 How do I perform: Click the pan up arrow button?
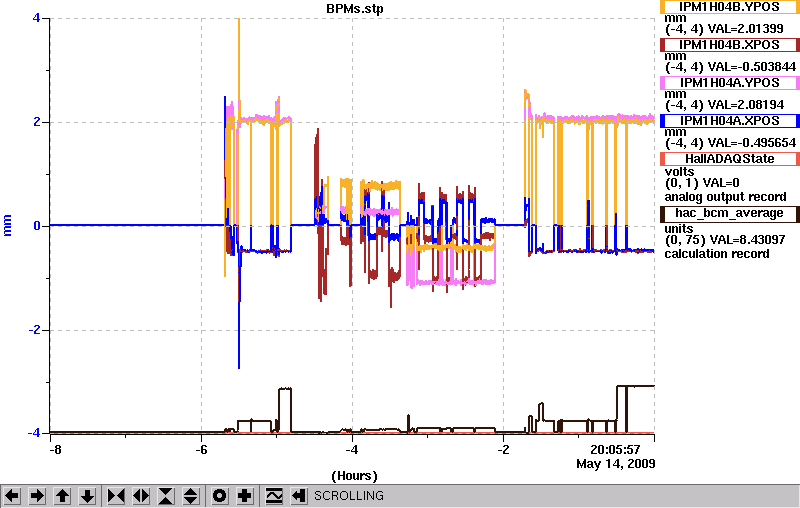(62, 496)
